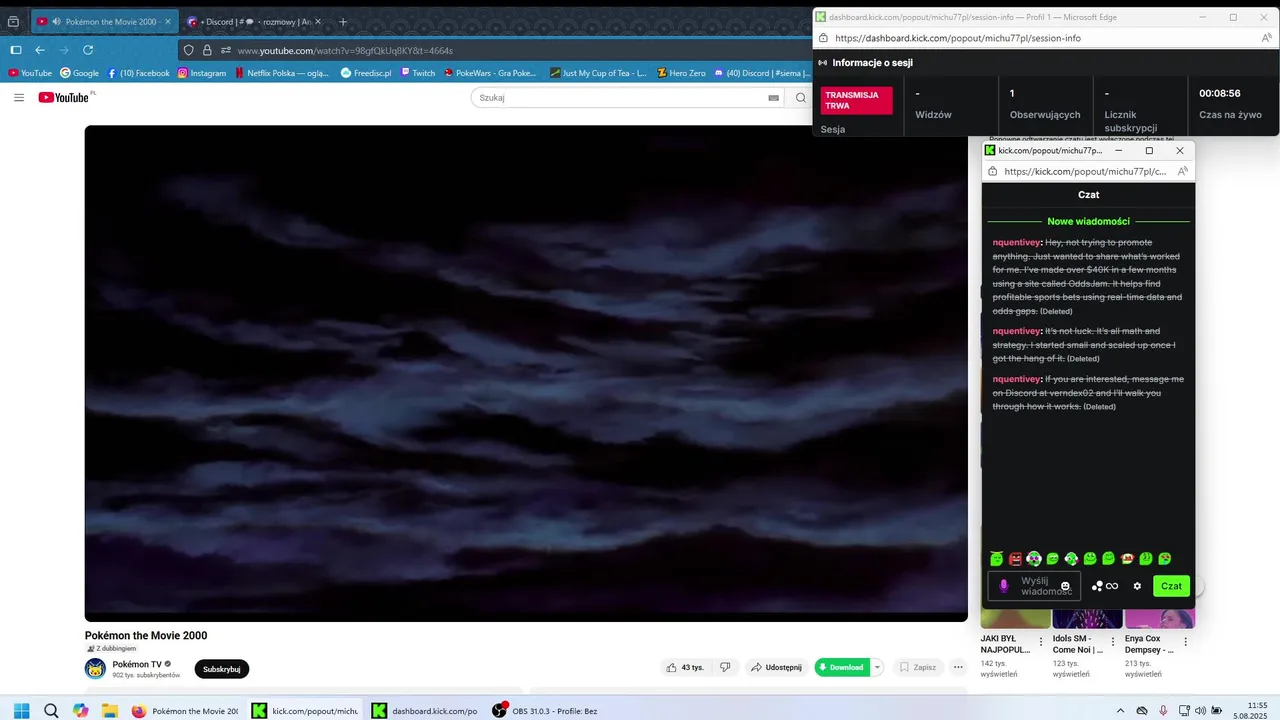The width and height of the screenshot is (1280, 720).
Task: Open the video's three-dot more actions
Action: pyautogui.click(x=958, y=667)
